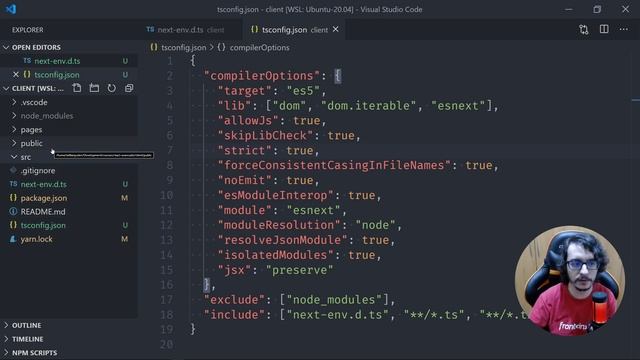
Task: Collapse all folders in Explorer
Action: coord(129,88)
